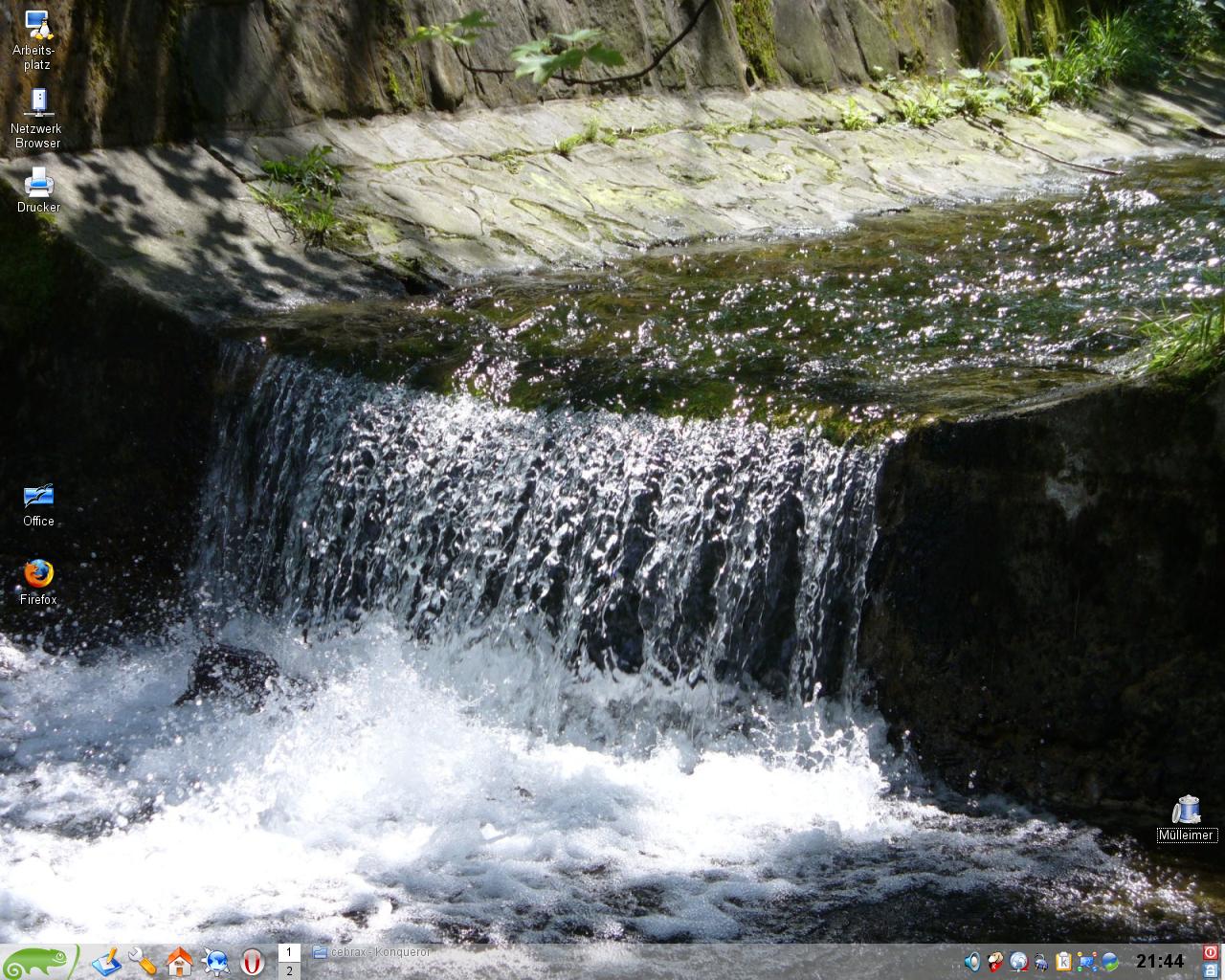The height and width of the screenshot is (980, 1225).
Task: Switch to virtual desktop 1
Action: tap(289, 952)
